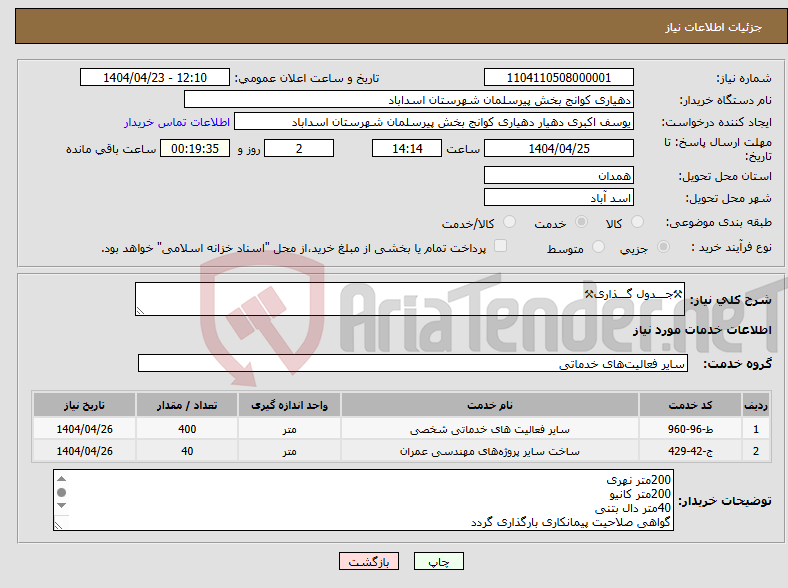Click service code ط-96-960 cell
Screen dimensions: 788x588
(691, 429)
